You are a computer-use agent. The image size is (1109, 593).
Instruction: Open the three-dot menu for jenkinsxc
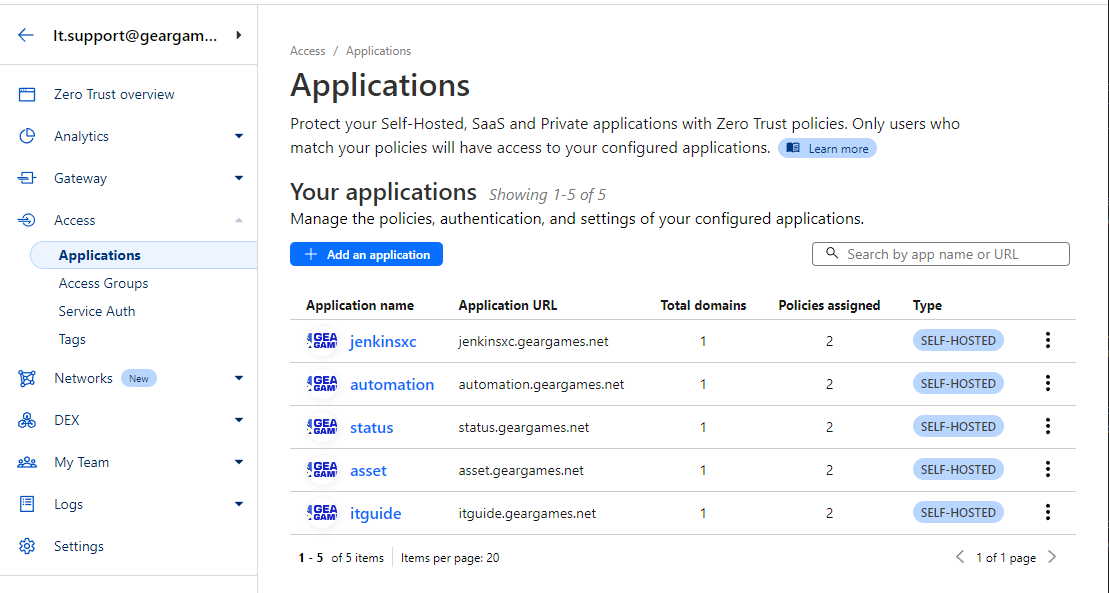pos(1047,341)
